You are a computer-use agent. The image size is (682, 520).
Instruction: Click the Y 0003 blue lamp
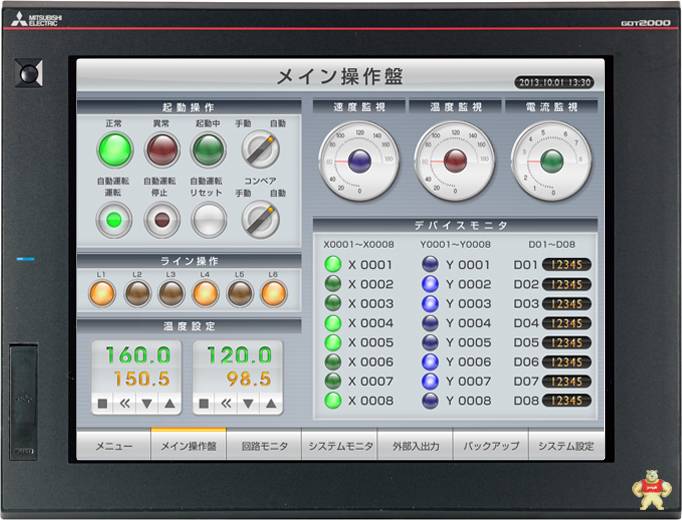click(x=430, y=303)
